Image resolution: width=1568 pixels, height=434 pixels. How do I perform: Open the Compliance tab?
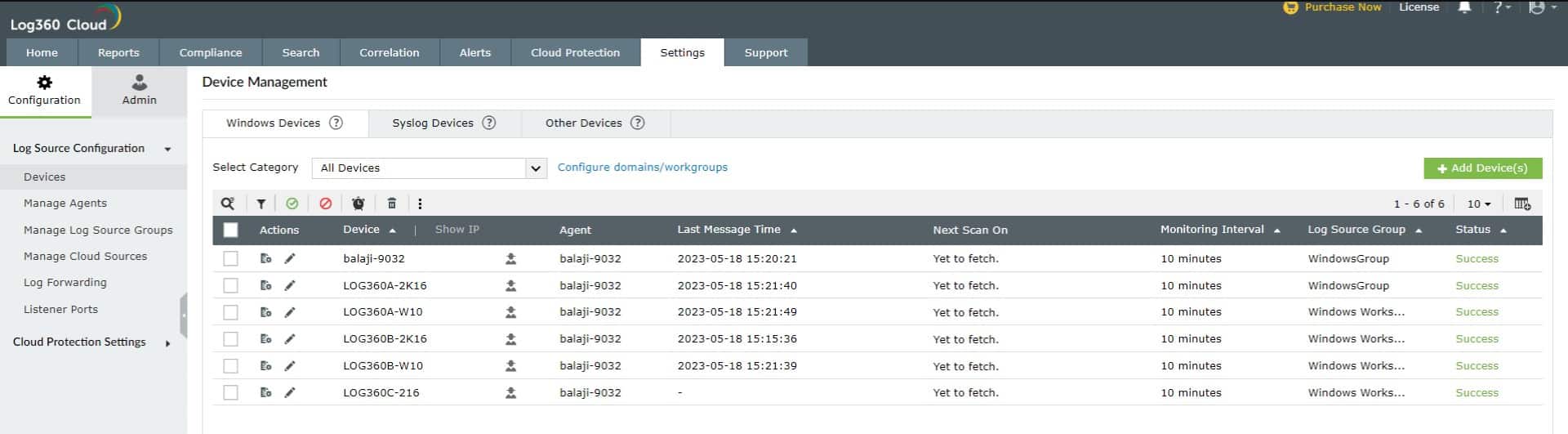(211, 52)
